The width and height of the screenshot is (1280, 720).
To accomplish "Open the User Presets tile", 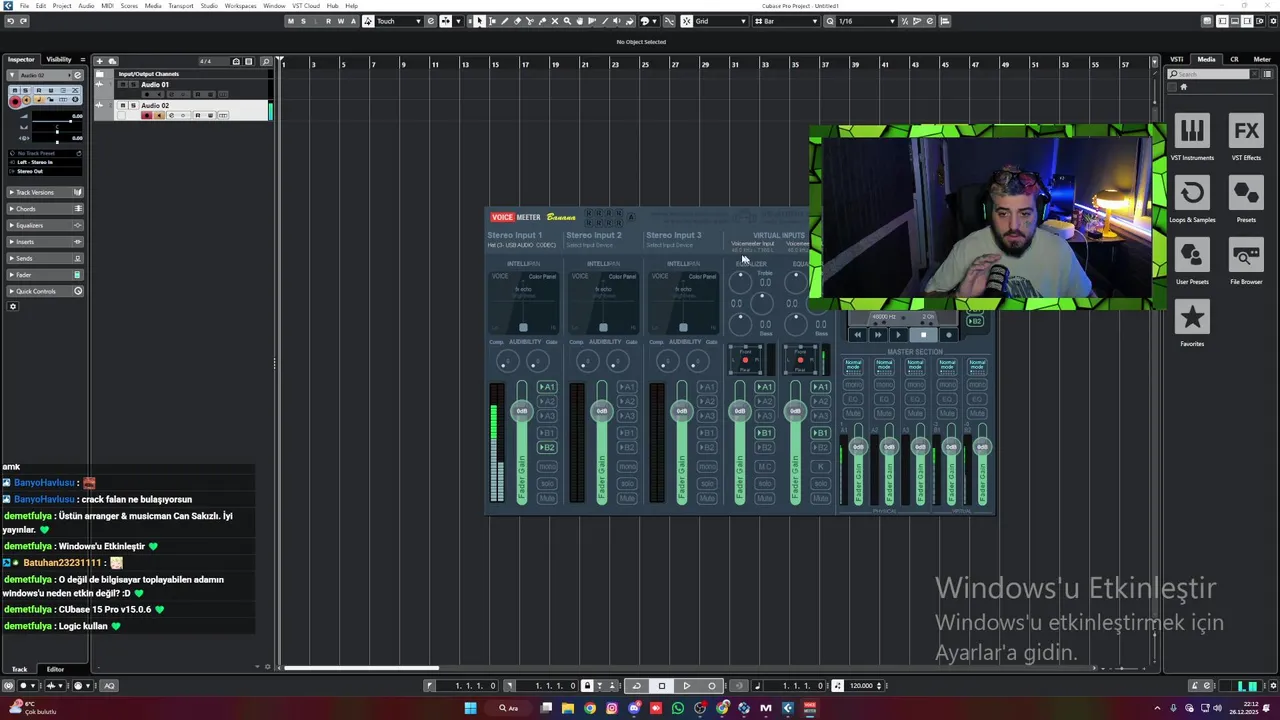I will pyautogui.click(x=1191, y=262).
